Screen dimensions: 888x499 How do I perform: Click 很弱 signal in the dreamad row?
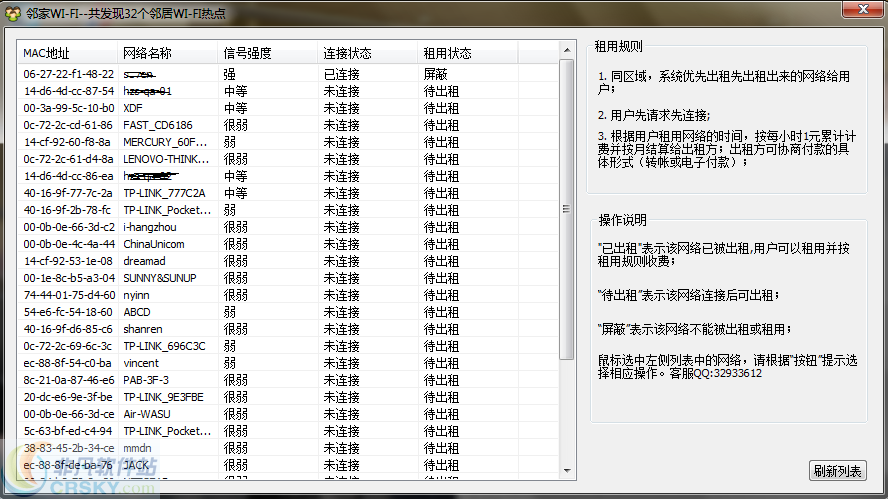click(236, 261)
